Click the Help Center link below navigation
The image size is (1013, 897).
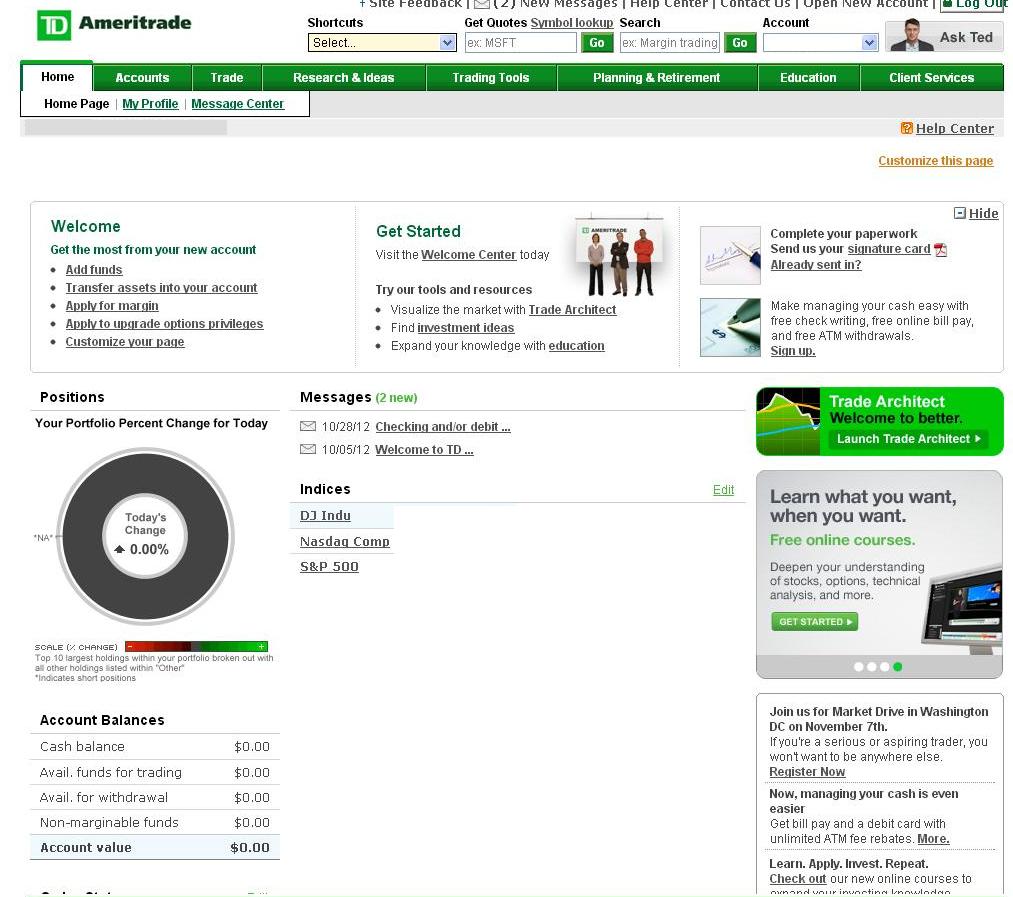(955, 128)
